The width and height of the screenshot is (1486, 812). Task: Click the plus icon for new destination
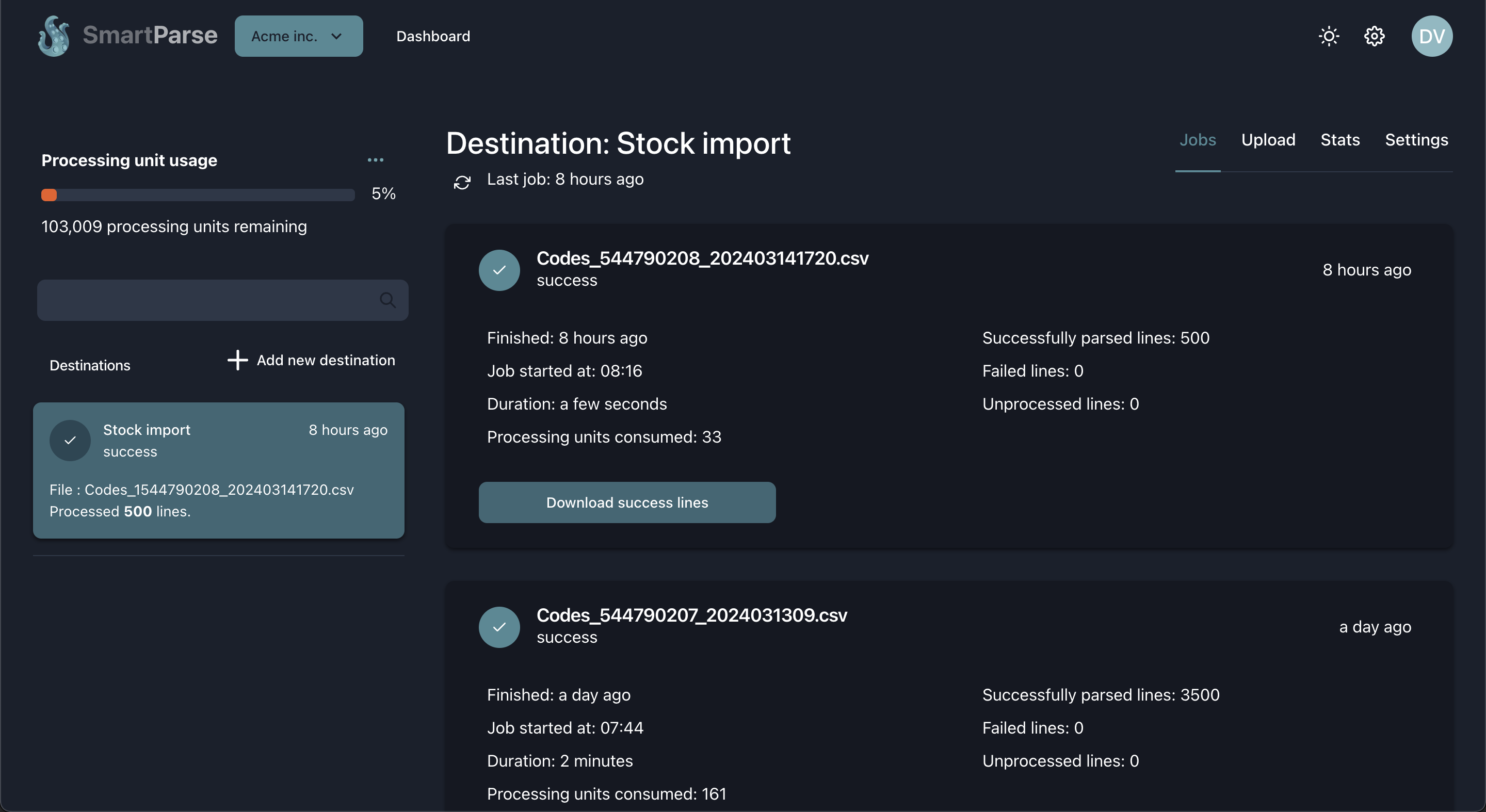pos(237,360)
